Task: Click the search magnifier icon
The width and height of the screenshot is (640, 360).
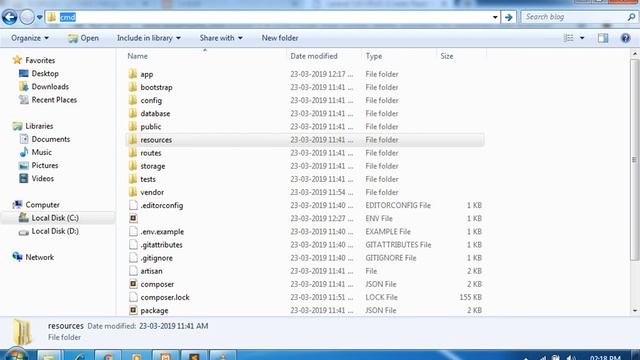Action: click(x=631, y=17)
